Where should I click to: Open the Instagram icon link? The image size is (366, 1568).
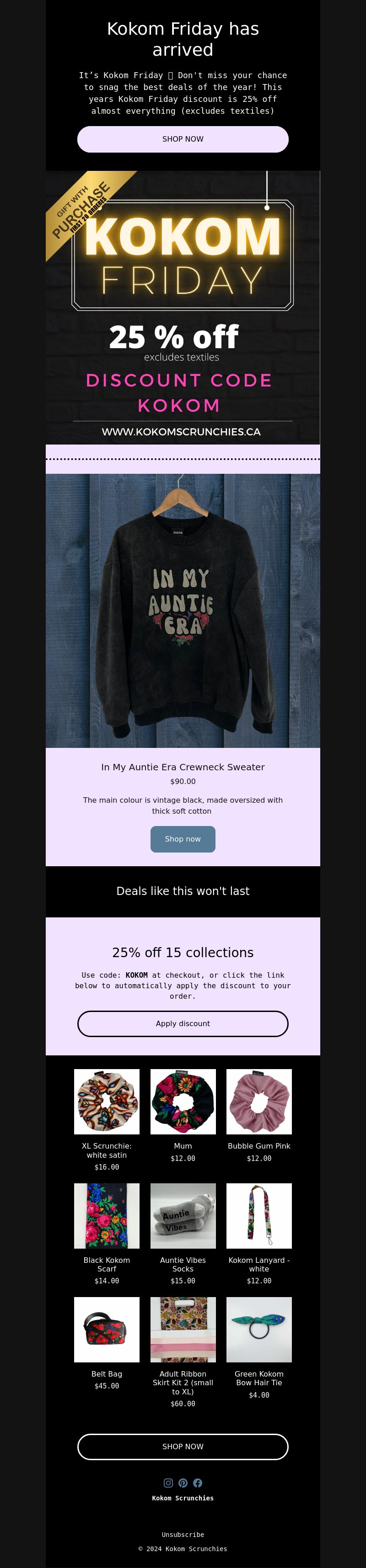[168, 1483]
